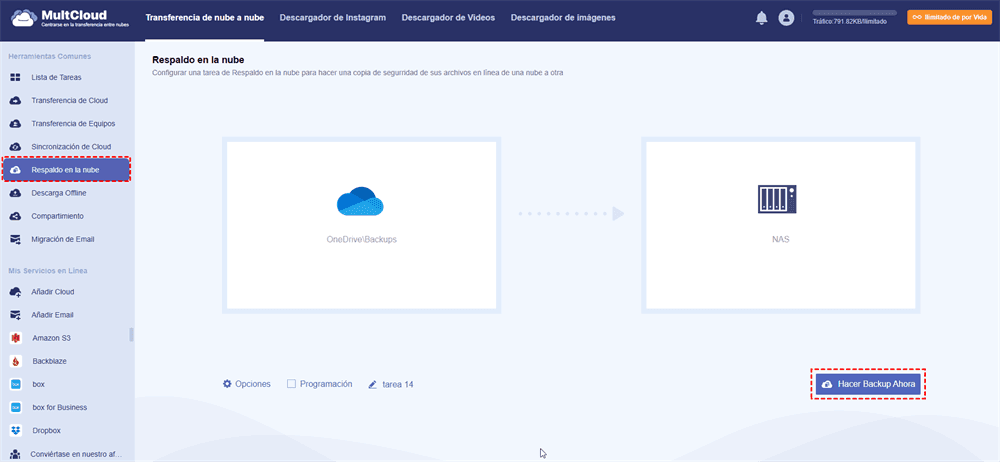Click the Opciones gear icon
This screenshot has width=1000, height=462.
pyautogui.click(x=227, y=384)
